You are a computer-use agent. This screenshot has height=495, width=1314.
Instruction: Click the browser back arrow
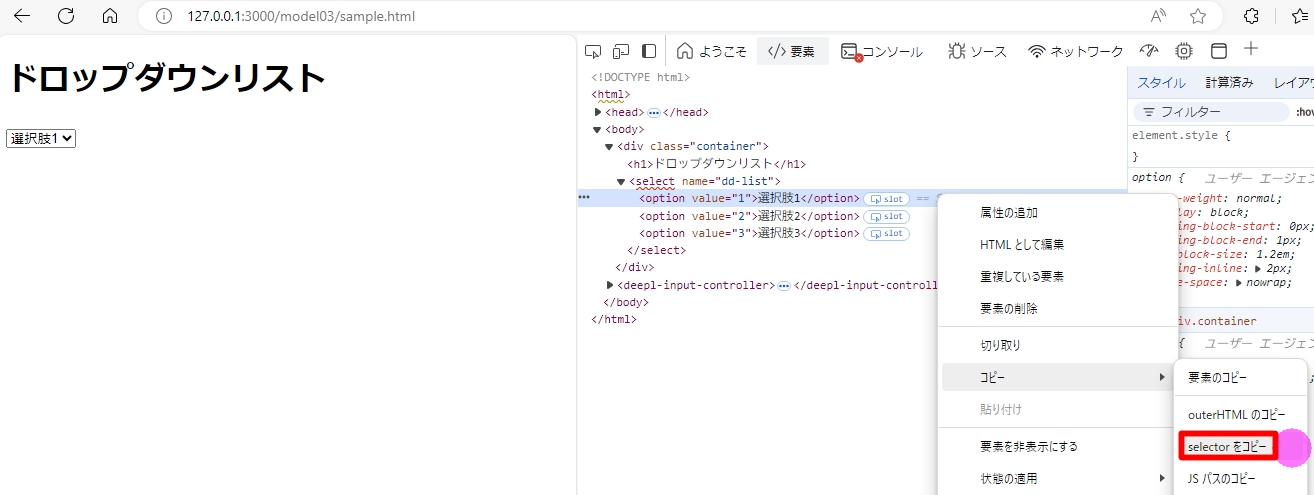21,16
